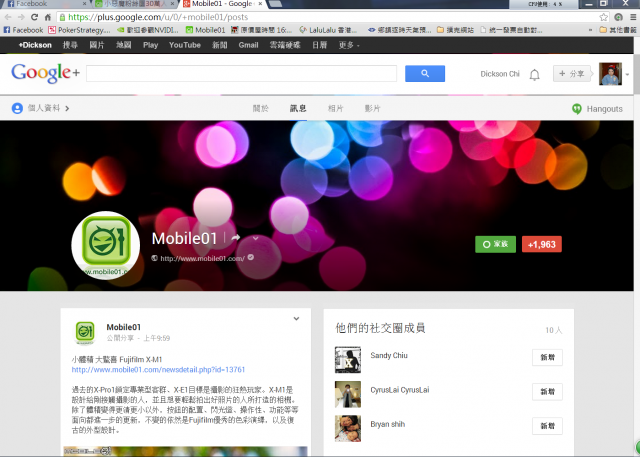Open notifications bell icon
640x457 pixels.
click(534, 74)
